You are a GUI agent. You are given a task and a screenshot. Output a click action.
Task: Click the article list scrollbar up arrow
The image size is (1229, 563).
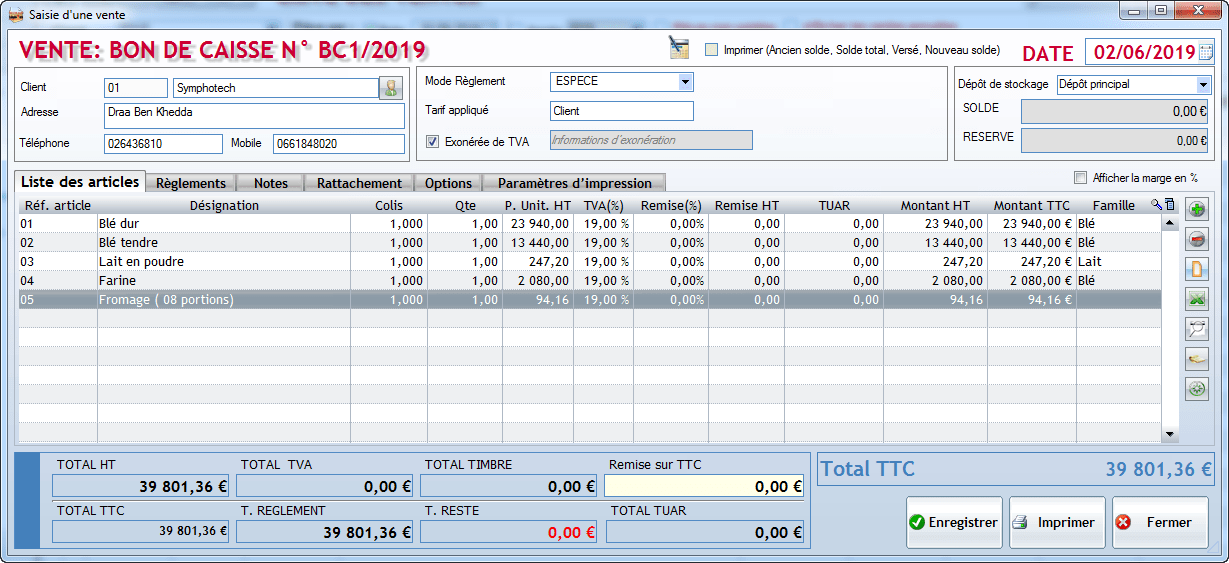coord(1170,223)
